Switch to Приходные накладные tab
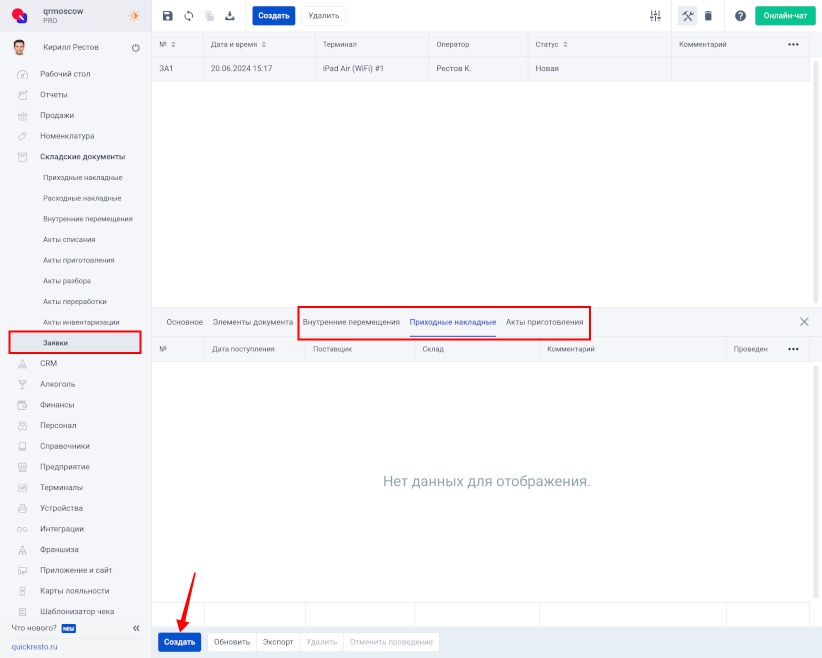 pyautogui.click(x=453, y=322)
